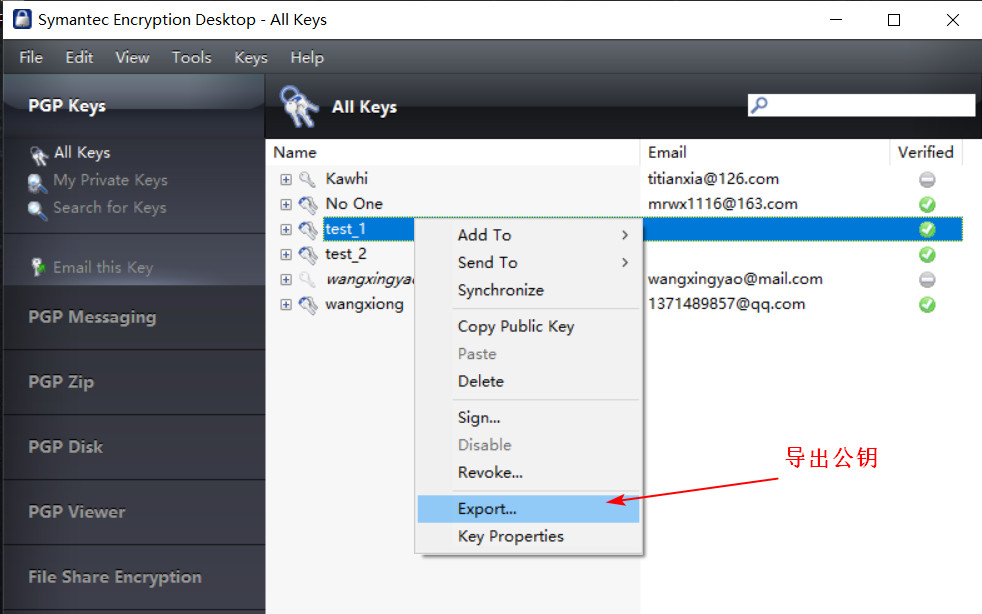Sort keys by the Verified column header

click(x=926, y=152)
